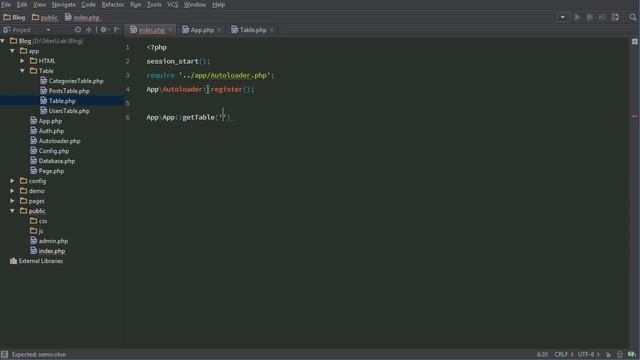Viewport: 640px width, 360px height.
Task: Open the Window menu
Action: 195,4
